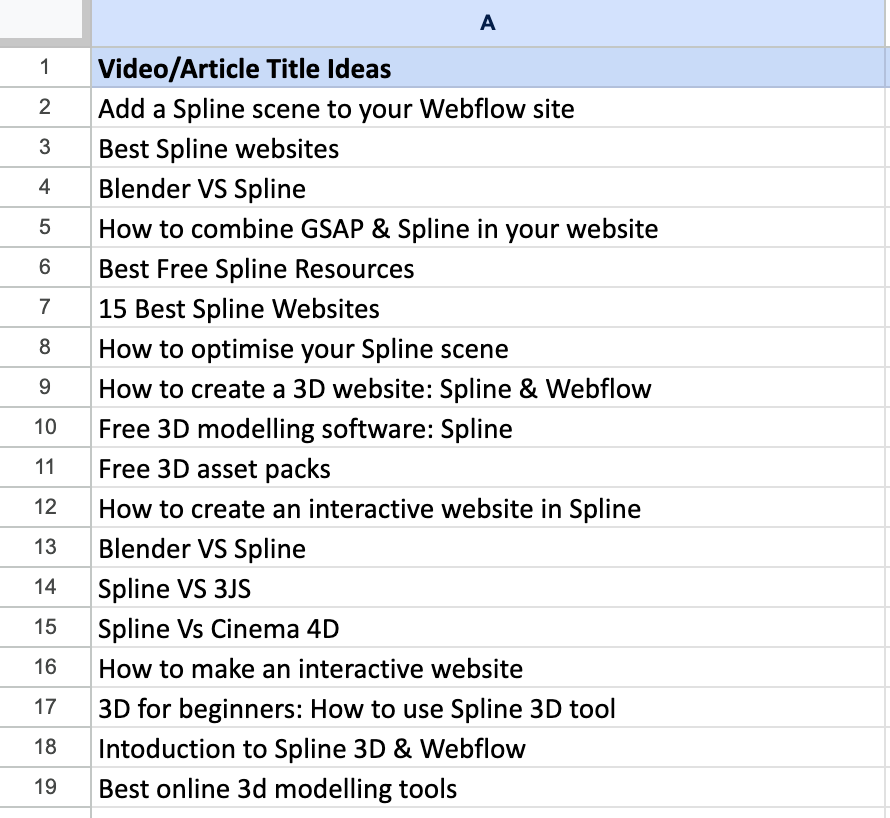Select cell 'How to create a 3D website: Spline & Webflow'
The image size is (890, 818).
coord(490,388)
